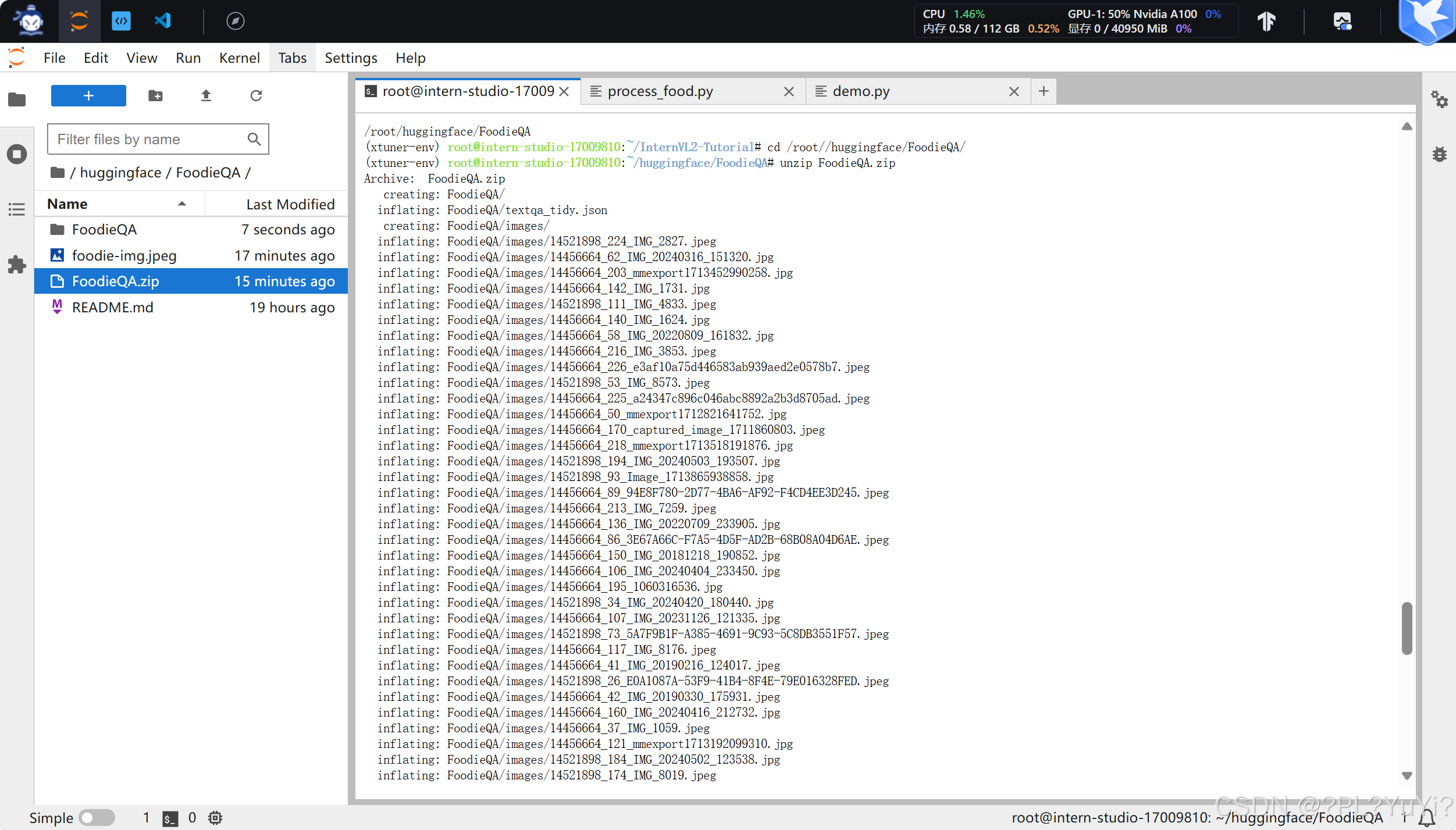Screen dimensions: 1456x830
Task: Sort files by Last Modified
Action: pos(290,204)
